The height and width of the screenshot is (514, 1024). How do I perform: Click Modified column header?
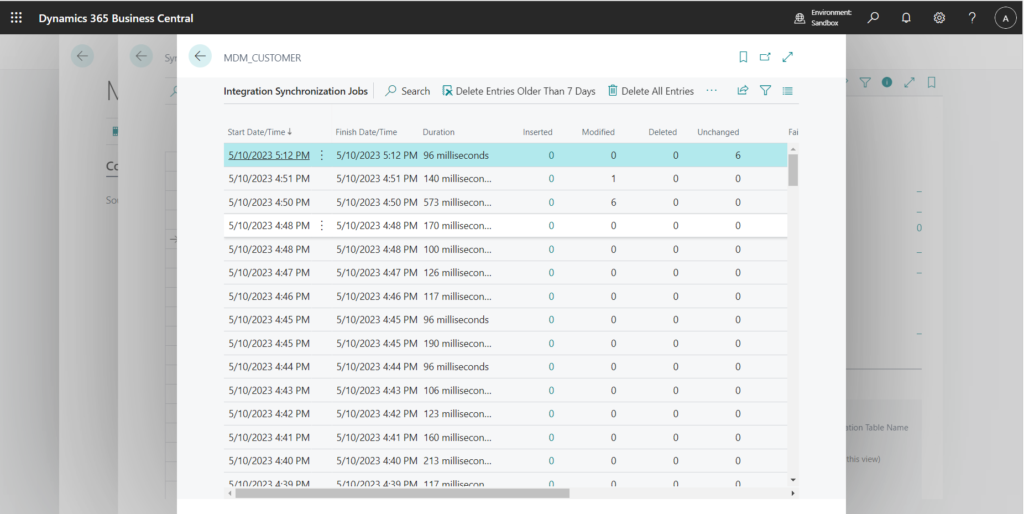[x=598, y=132]
